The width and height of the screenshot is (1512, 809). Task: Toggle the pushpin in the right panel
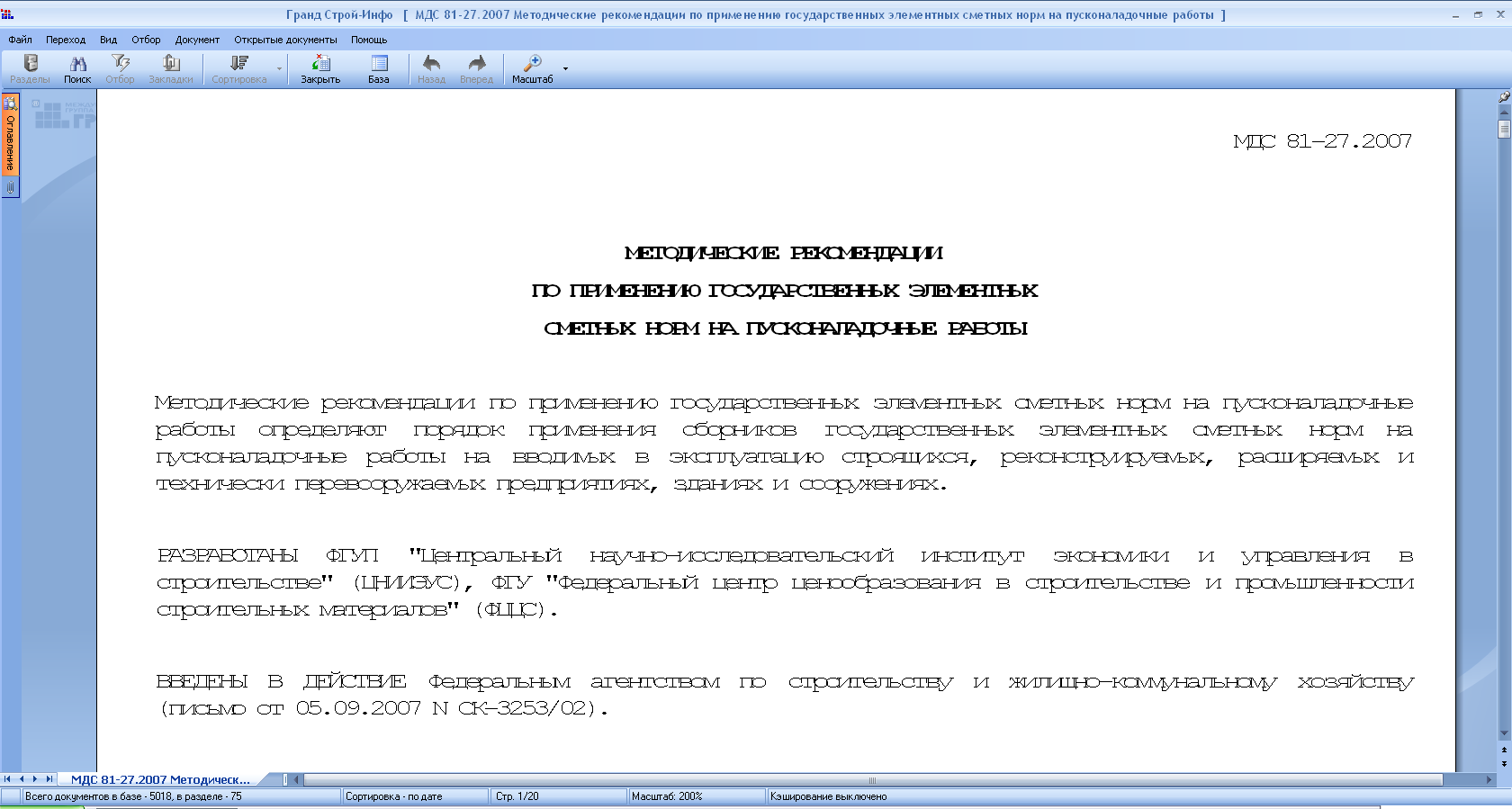click(x=1504, y=96)
